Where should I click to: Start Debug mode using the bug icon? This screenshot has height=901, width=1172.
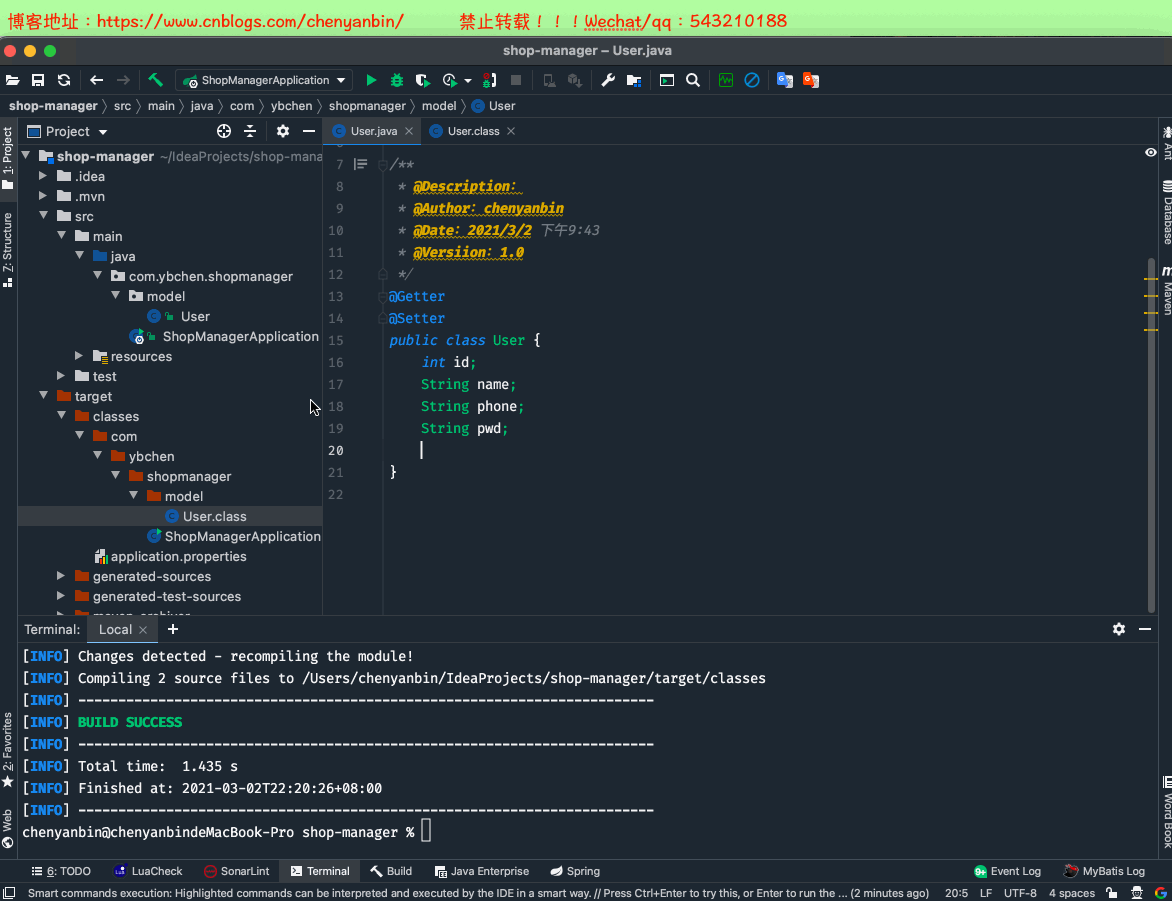pos(397,80)
